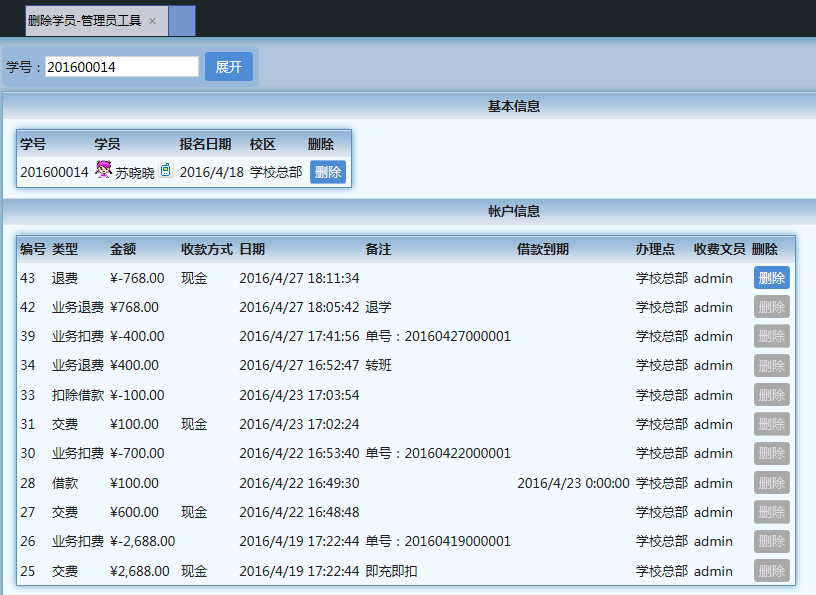Click the 日期 column header in 帐户信息

(252, 249)
